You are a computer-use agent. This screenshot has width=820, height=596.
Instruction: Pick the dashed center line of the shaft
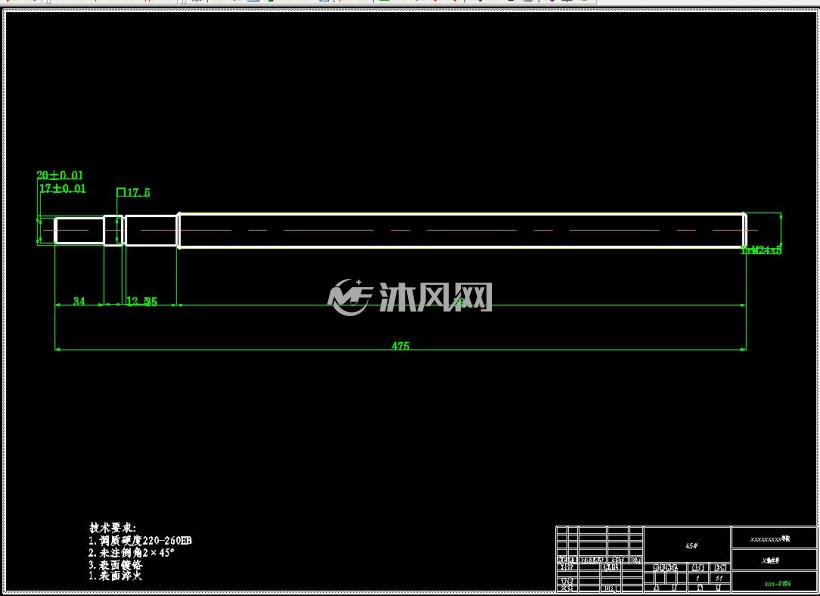pos(400,230)
